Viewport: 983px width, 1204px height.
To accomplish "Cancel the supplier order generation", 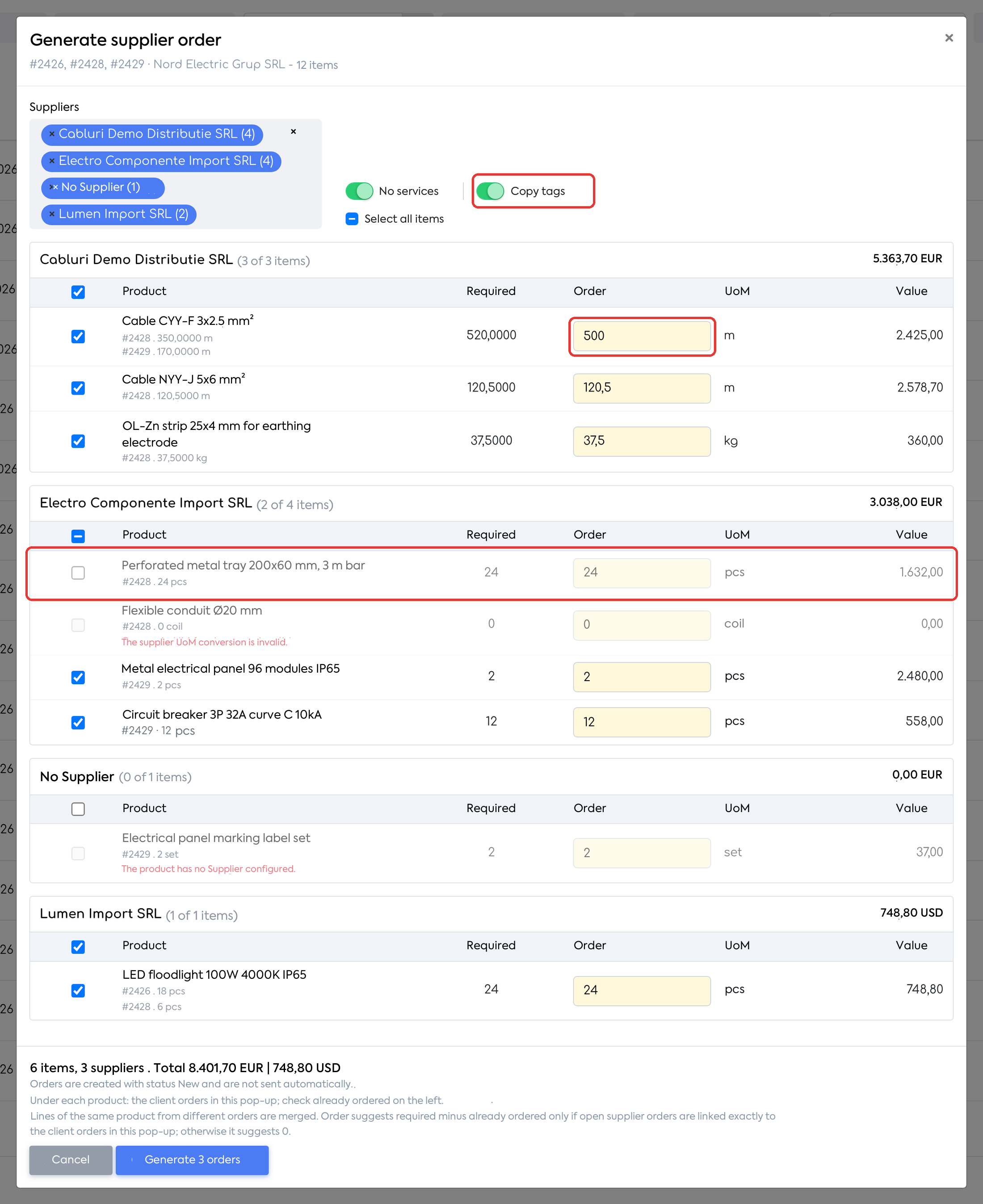I will (x=71, y=1160).
